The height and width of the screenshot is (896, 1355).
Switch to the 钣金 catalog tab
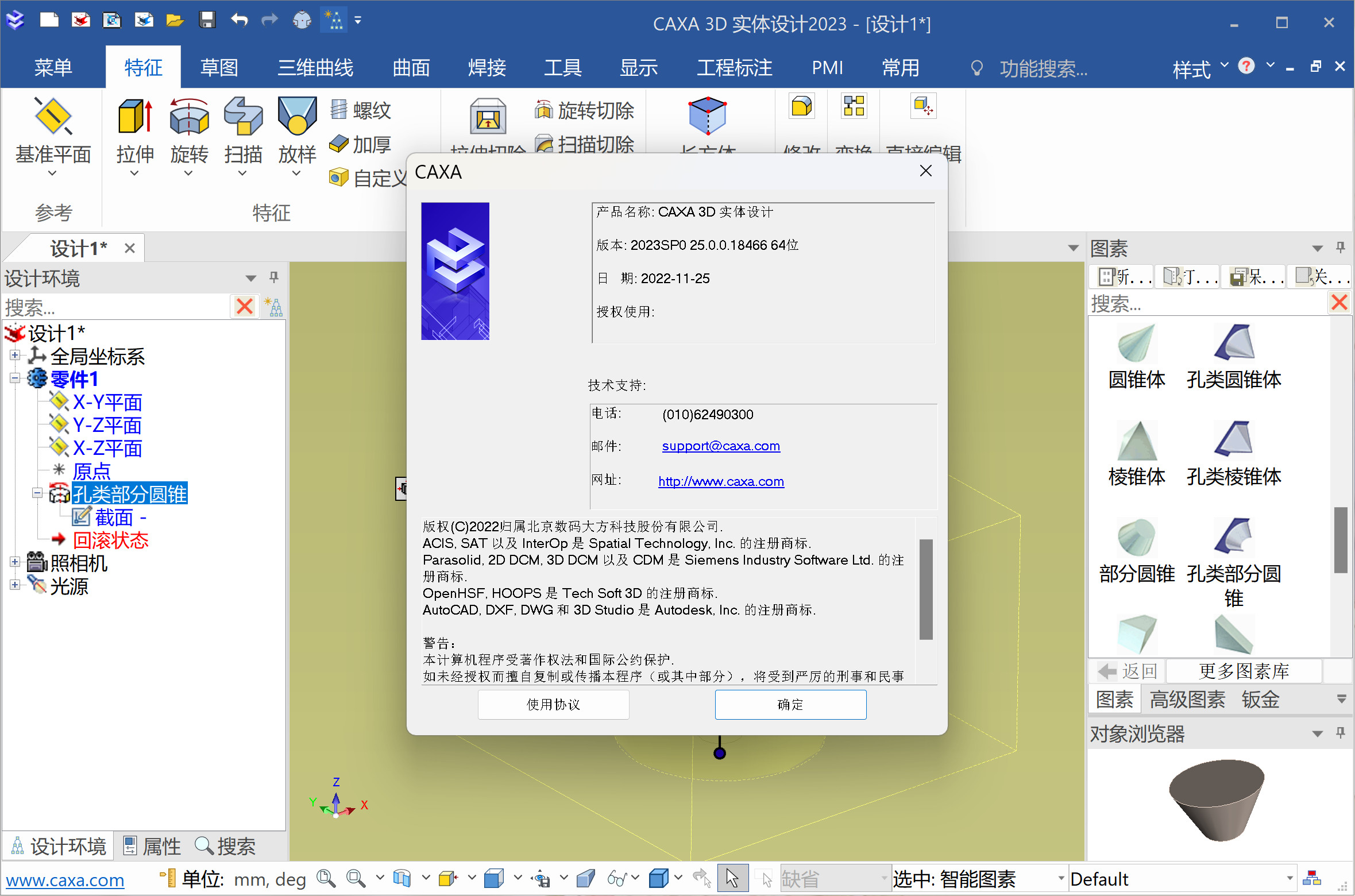pyautogui.click(x=1261, y=700)
